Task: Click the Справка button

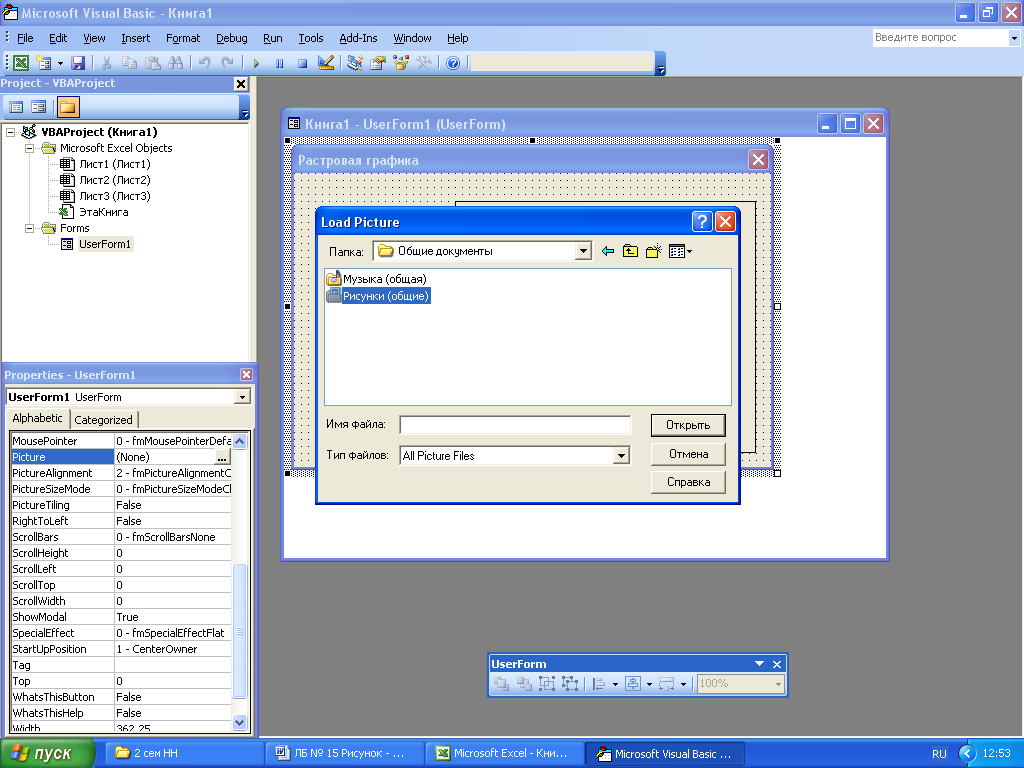Action: click(688, 482)
